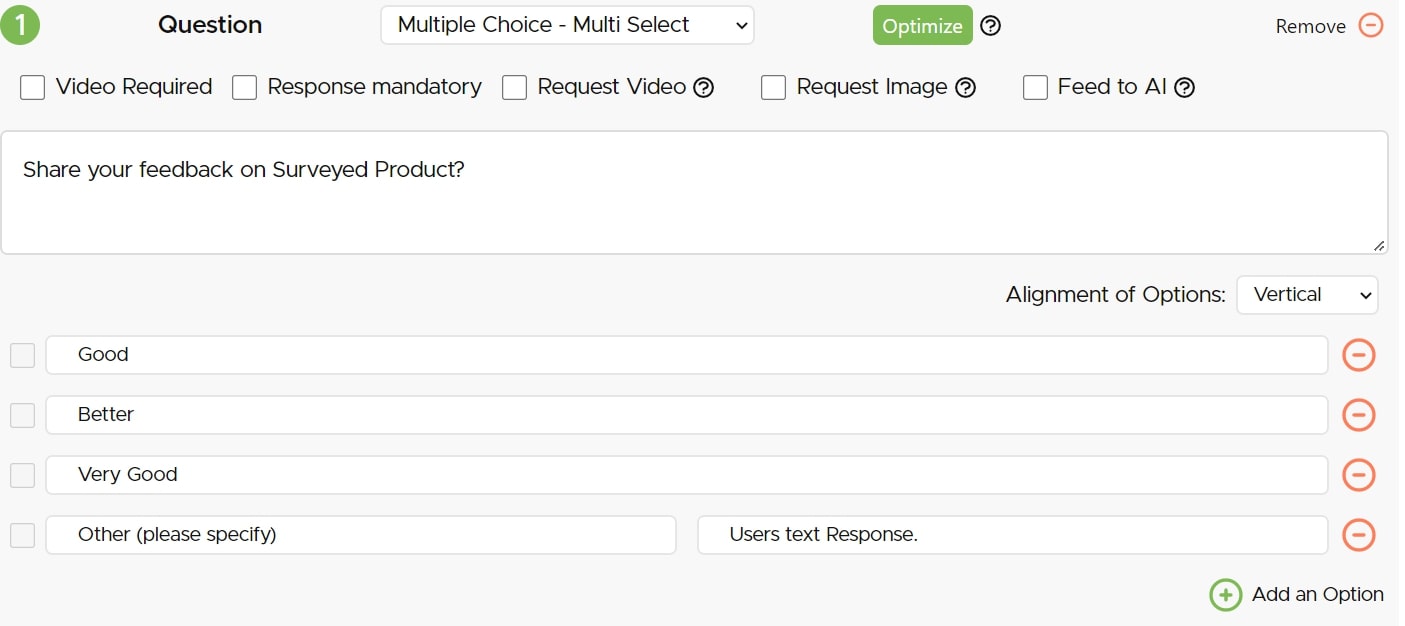Remove the "Very Good" option
The image size is (1405, 626).
tap(1358, 475)
